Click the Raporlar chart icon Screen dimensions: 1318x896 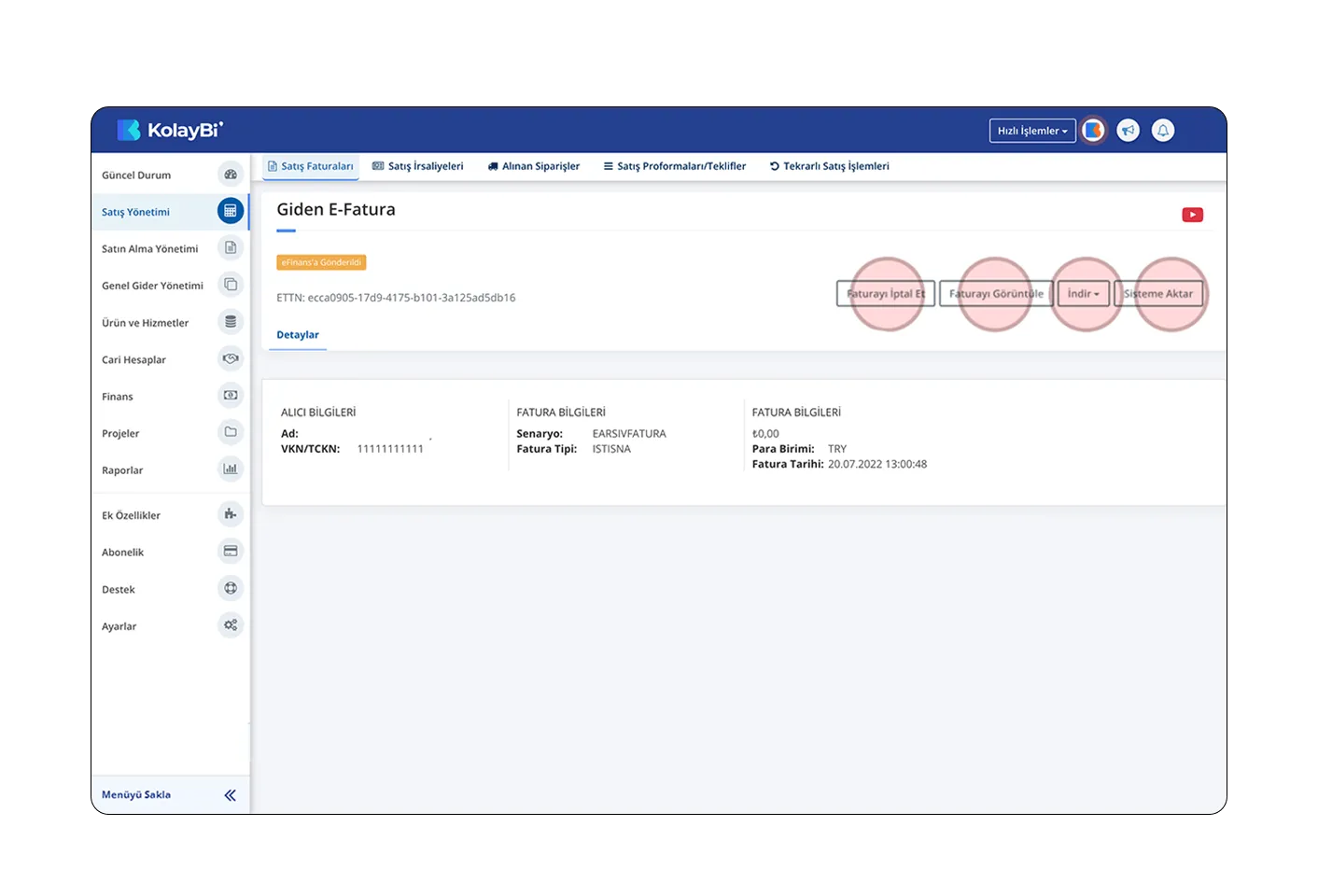pyautogui.click(x=231, y=469)
